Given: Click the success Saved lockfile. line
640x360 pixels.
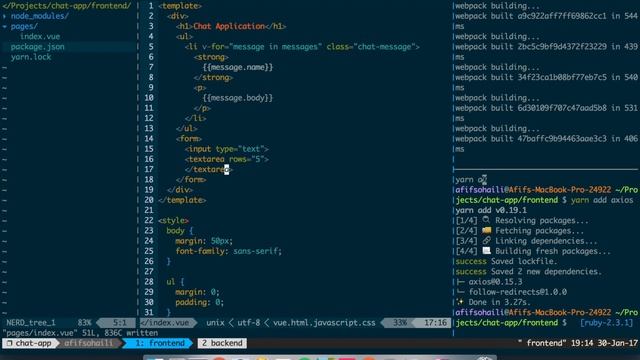Looking at the screenshot, I should click(x=506, y=261).
